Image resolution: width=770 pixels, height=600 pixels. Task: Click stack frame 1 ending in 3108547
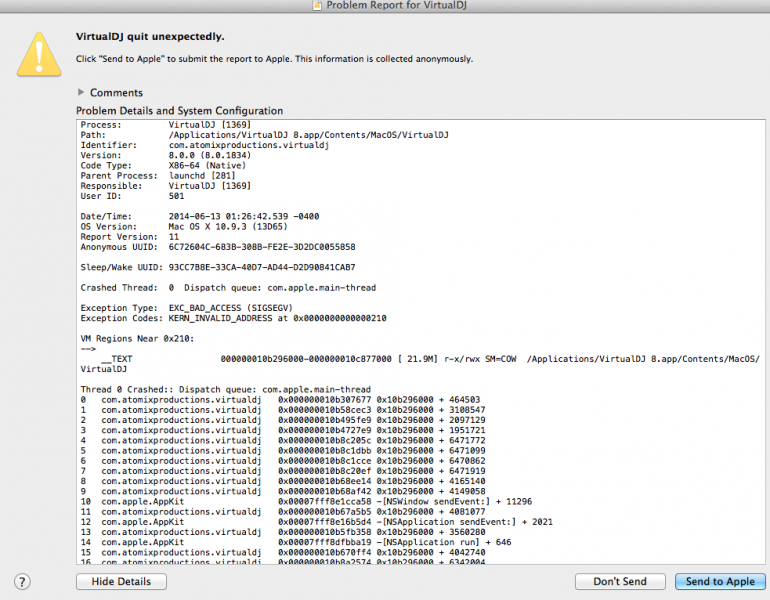pyautogui.click(x=282, y=410)
